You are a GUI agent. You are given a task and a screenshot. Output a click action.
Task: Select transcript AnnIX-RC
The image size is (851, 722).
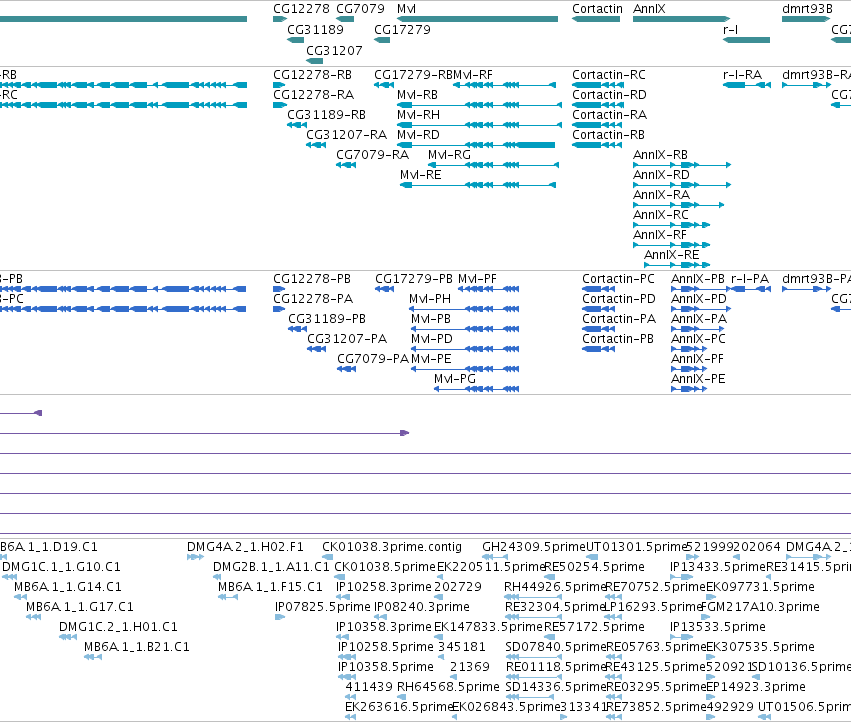[x=661, y=214]
